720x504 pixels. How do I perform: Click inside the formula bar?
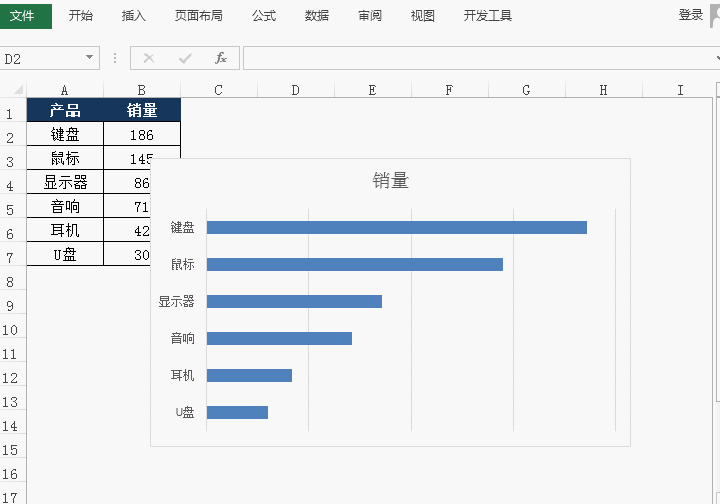tap(480, 58)
